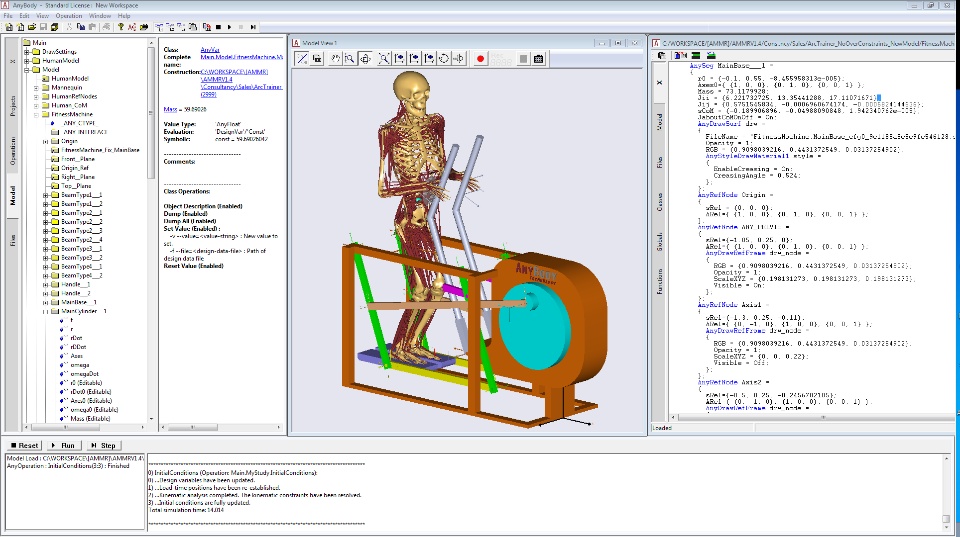Open the Operation menu
Viewport: 960px width, 537px height.
tap(69, 16)
